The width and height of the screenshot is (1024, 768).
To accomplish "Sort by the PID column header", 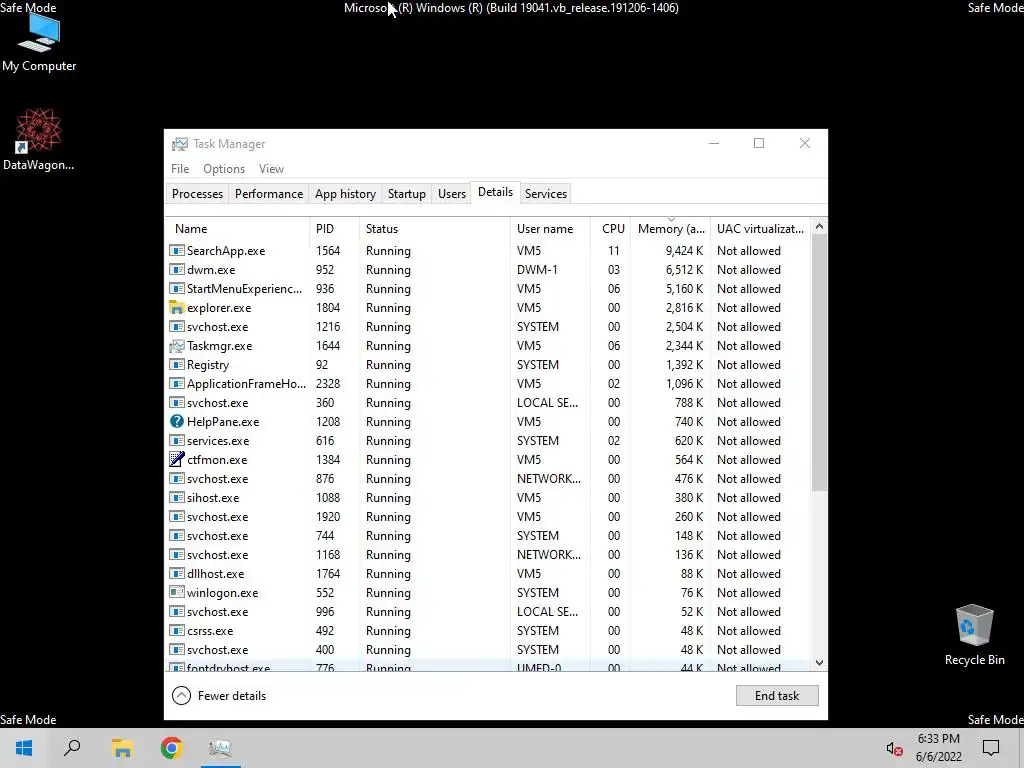I will coord(334,229).
